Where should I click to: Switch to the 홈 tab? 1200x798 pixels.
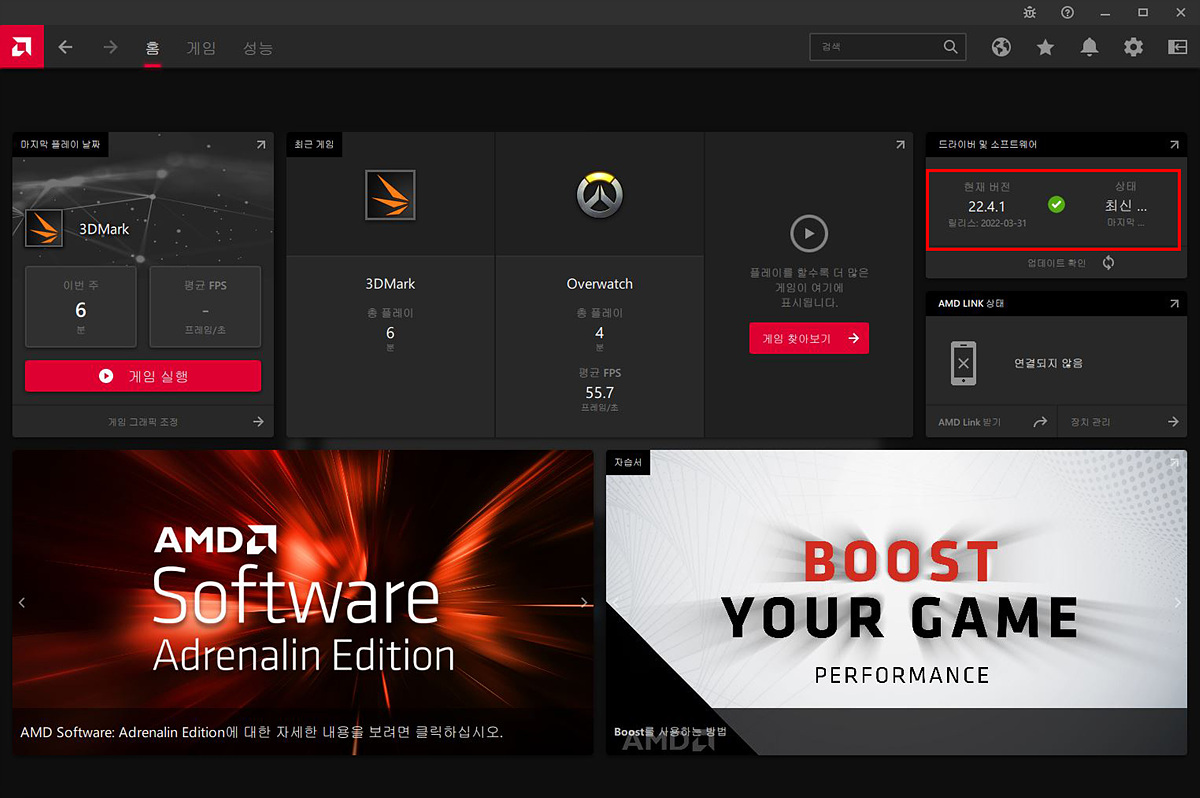pyautogui.click(x=152, y=48)
